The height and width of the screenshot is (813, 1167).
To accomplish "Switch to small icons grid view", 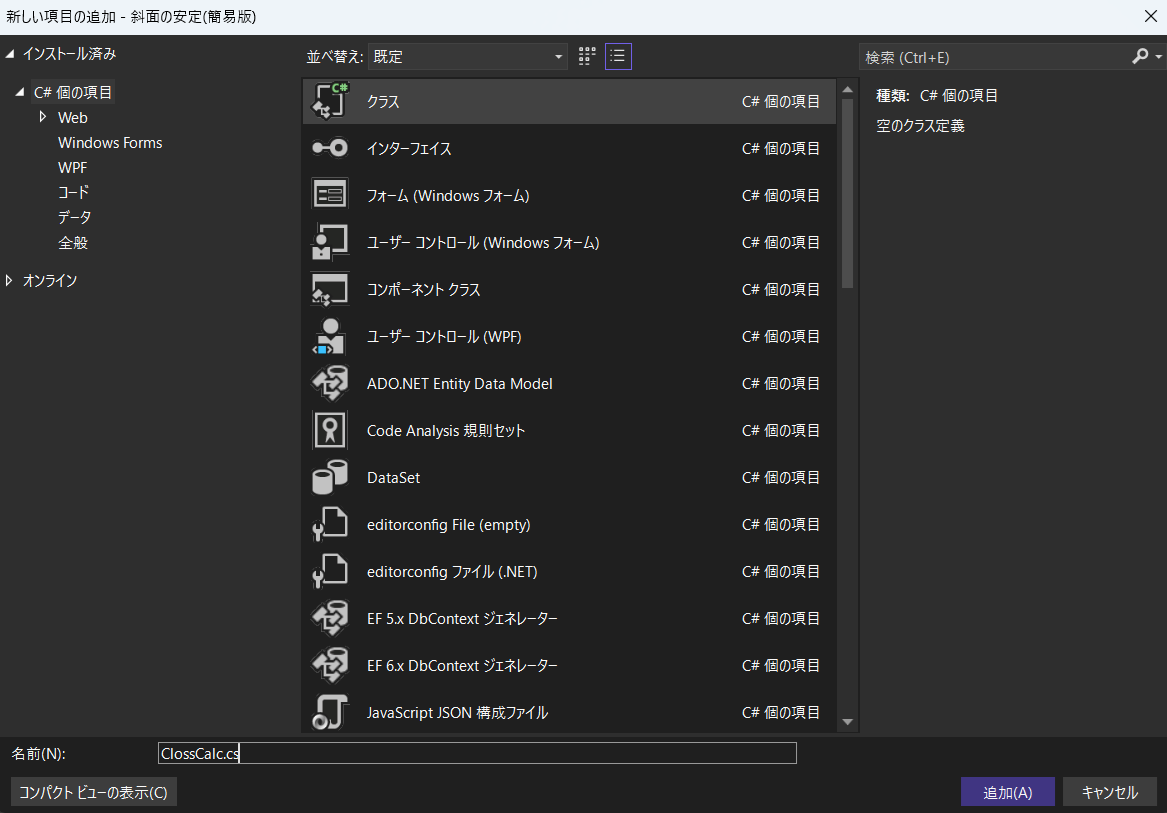I will 587,56.
